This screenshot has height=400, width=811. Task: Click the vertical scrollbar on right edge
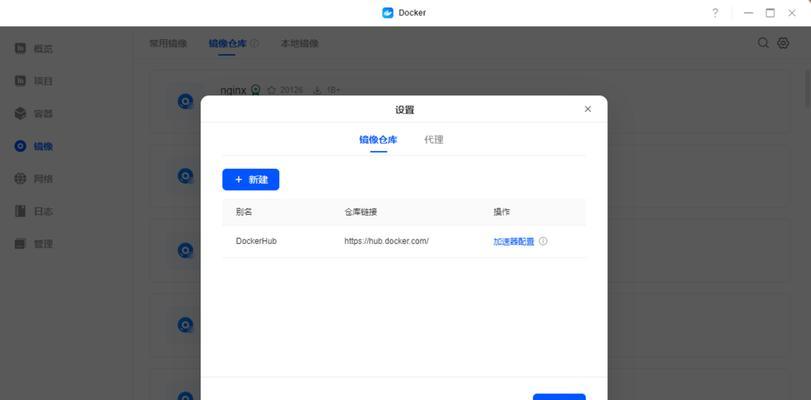point(808,88)
